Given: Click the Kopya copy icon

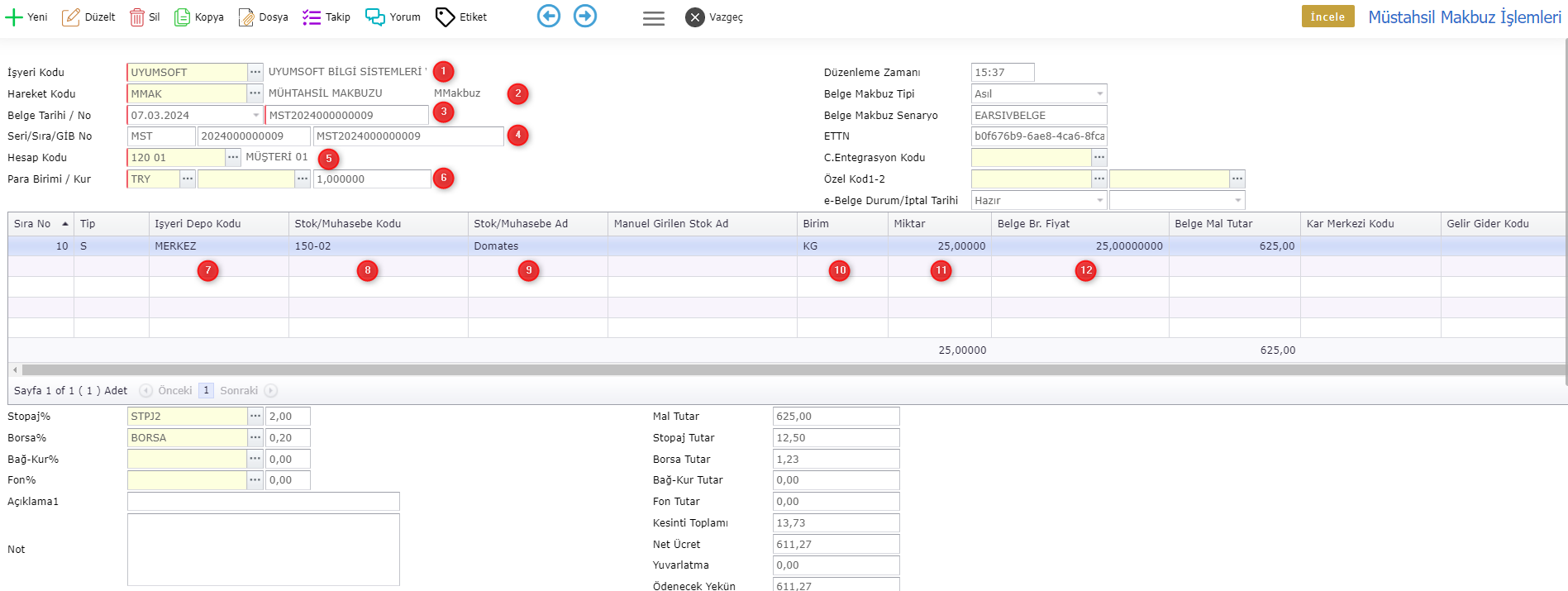Looking at the screenshot, I should click(x=182, y=17).
